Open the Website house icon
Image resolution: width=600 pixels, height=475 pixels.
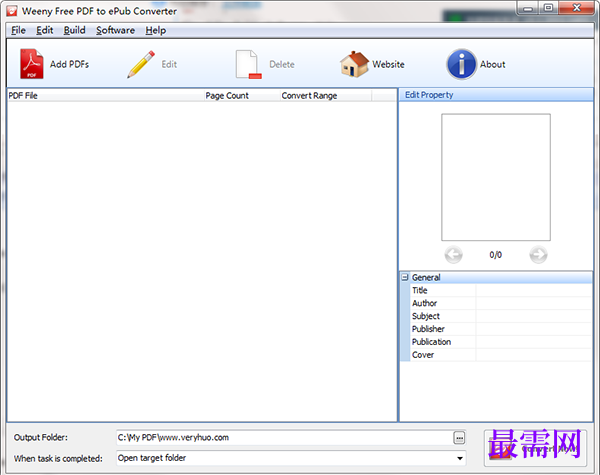[x=354, y=64]
